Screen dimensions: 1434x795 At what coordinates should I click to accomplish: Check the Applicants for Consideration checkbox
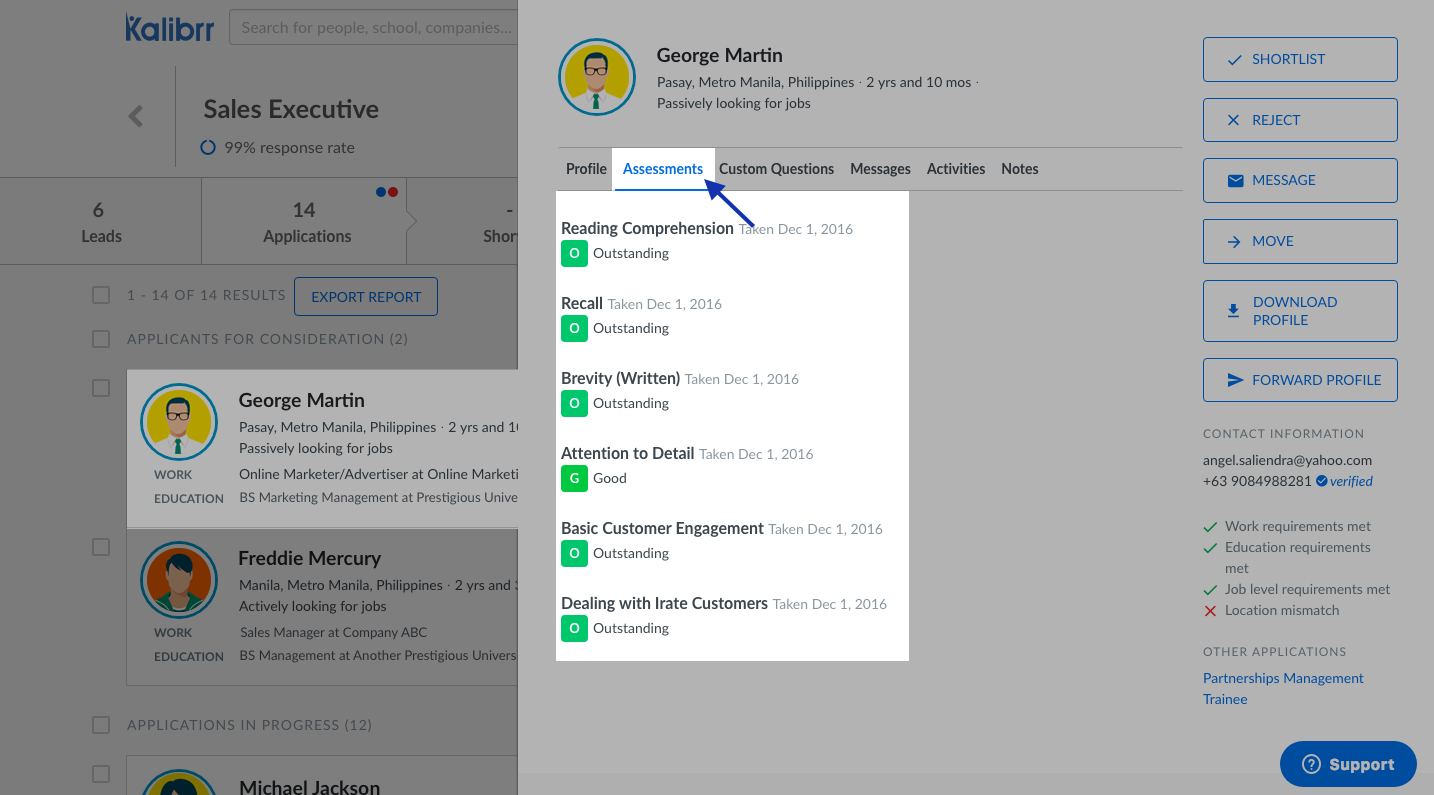tap(101, 339)
